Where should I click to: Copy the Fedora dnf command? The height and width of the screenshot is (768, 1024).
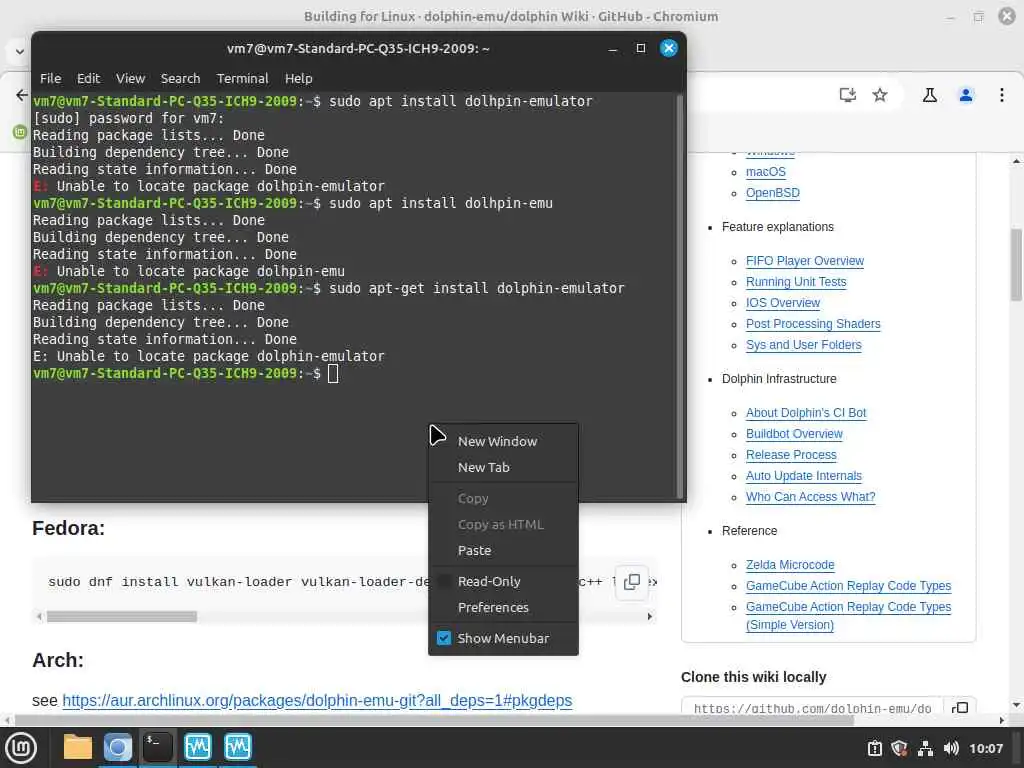632,582
